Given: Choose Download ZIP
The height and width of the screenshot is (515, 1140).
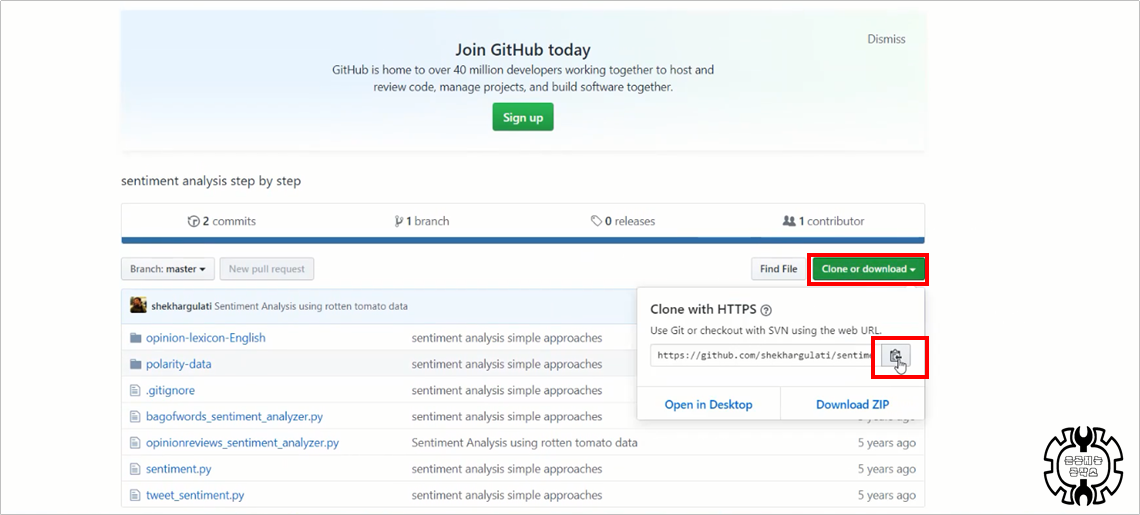Looking at the screenshot, I should click(x=852, y=404).
